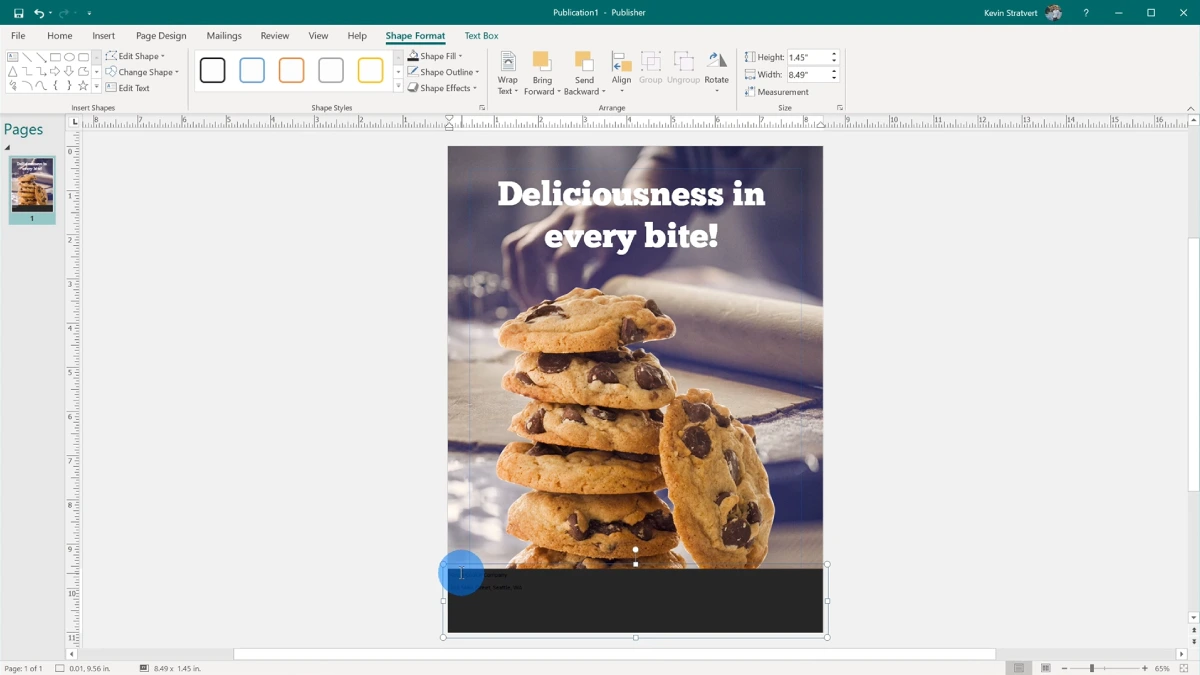
Task: Apply the blue outline shape style
Action: pos(252,70)
